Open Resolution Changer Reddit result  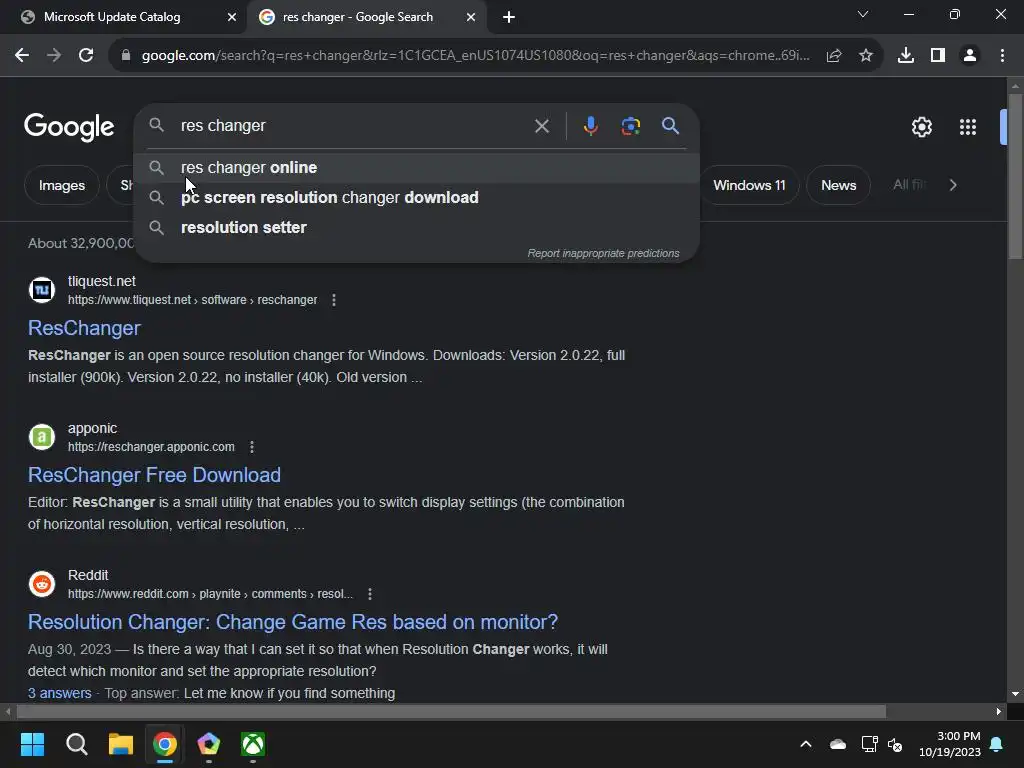[x=293, y=622]
